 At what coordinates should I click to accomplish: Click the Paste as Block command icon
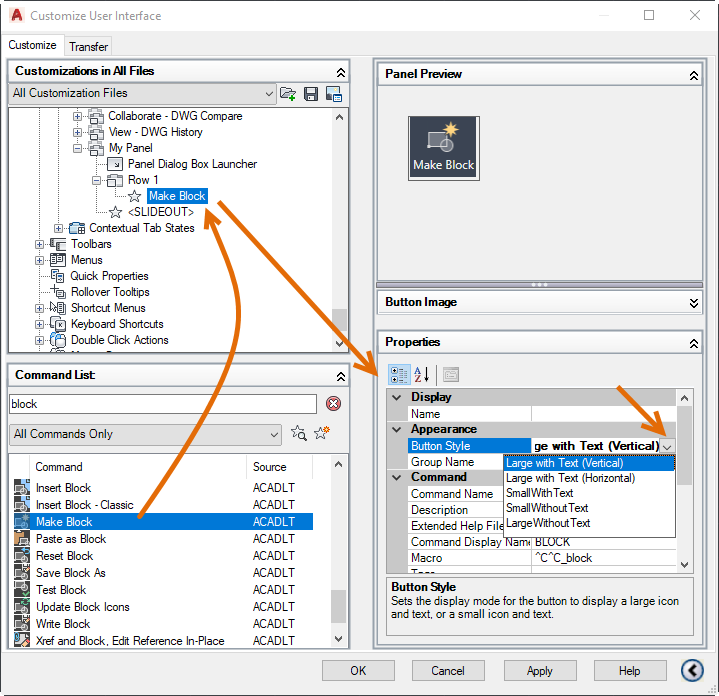[x=22, y=538]
